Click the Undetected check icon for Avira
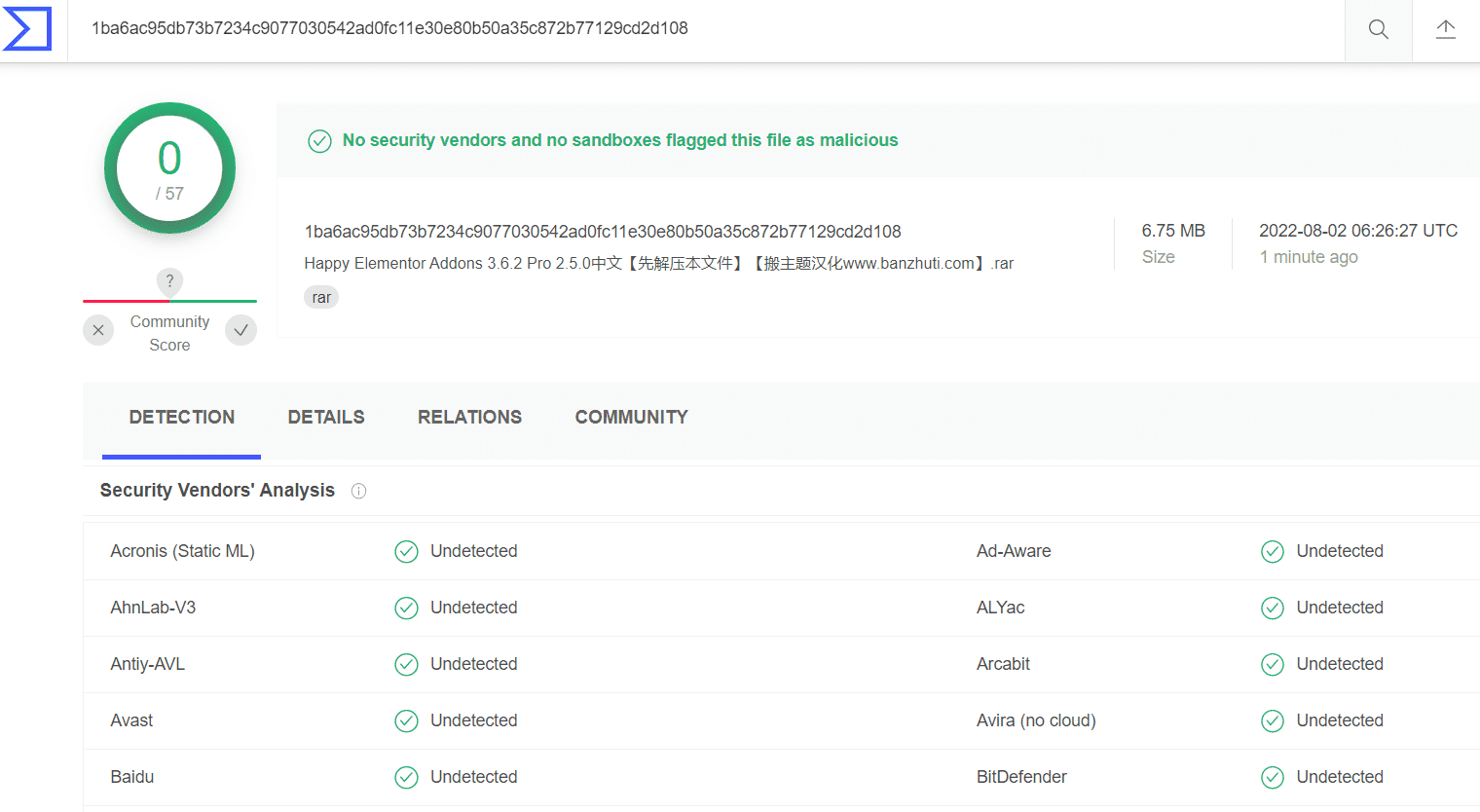1480x812 pixels. click(1273, 721)
